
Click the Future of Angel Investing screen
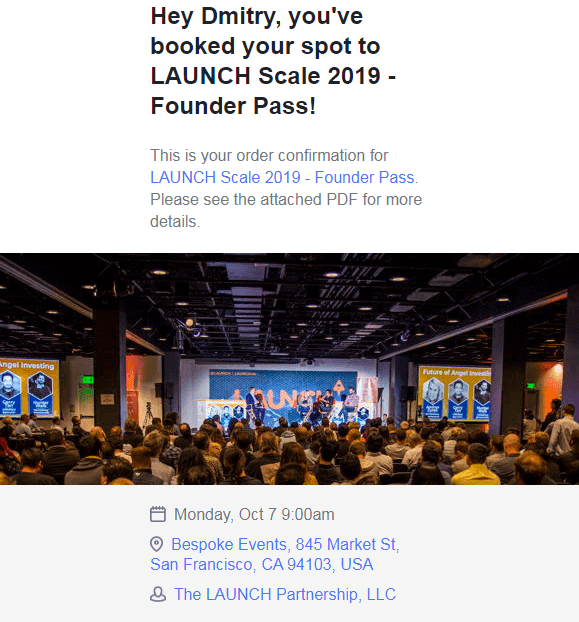(x=455, y=393)
